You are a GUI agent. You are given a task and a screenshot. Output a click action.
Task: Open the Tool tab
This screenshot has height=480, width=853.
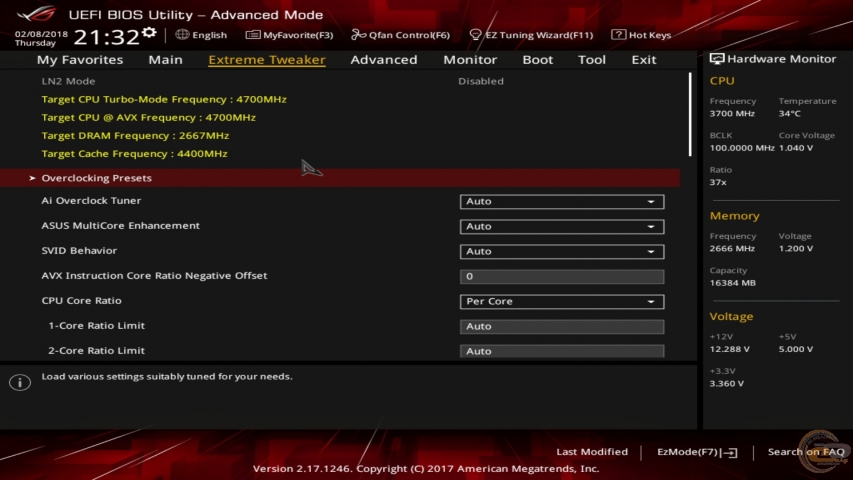click(591, 59)
